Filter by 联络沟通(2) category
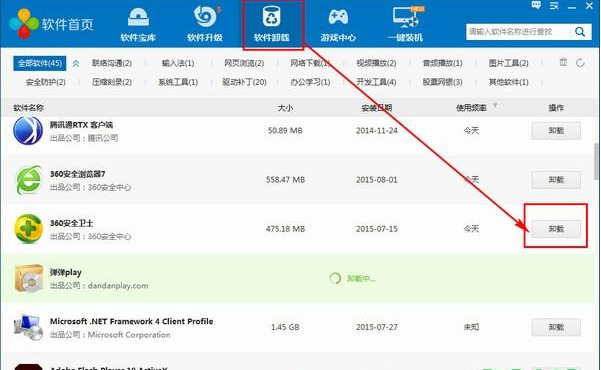Image resolution: width=601 pixels, height=370 pixels. [112, 63]
